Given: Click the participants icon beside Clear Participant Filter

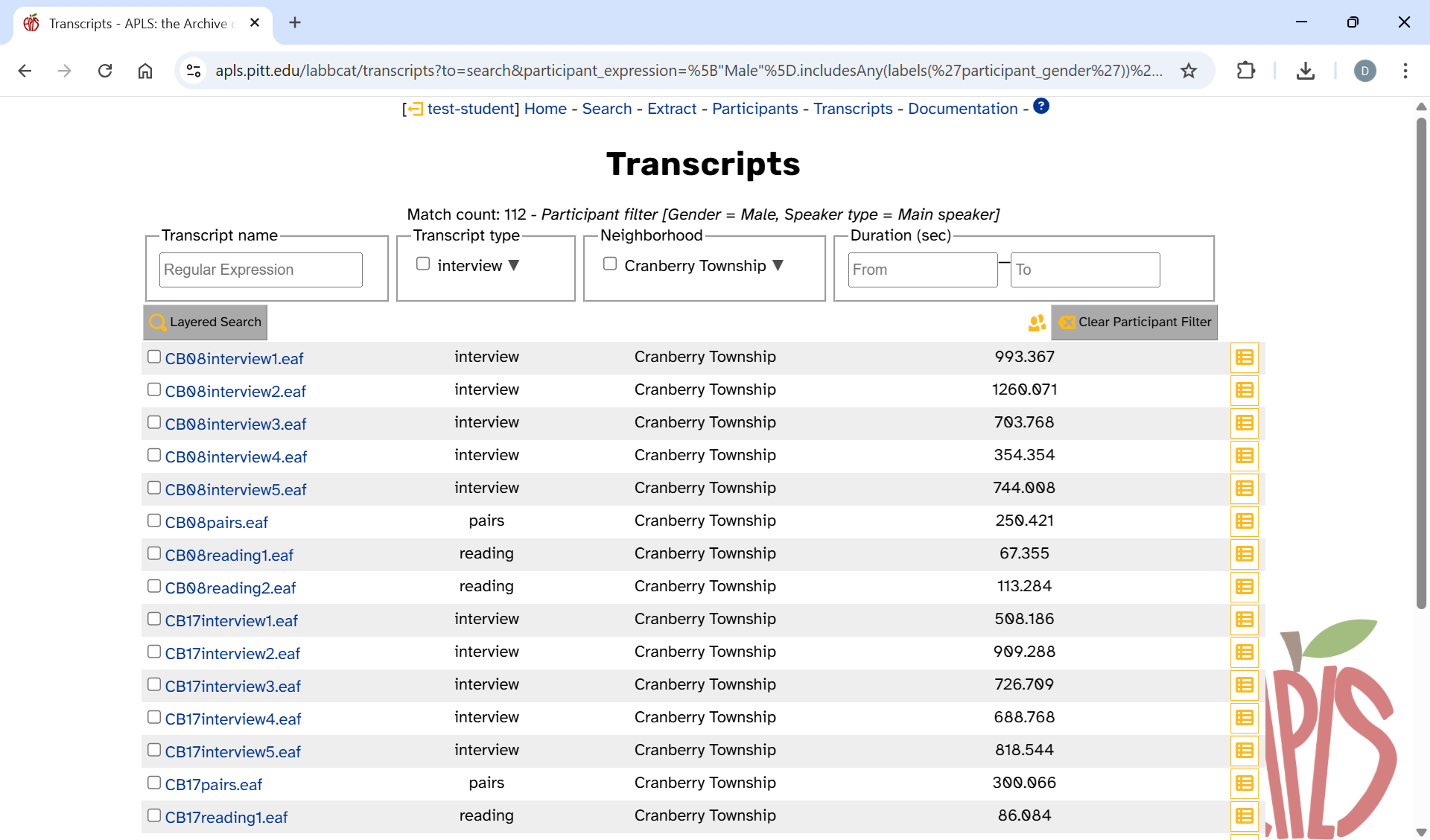Looking at the screenshot, I should coord(1036,322).
